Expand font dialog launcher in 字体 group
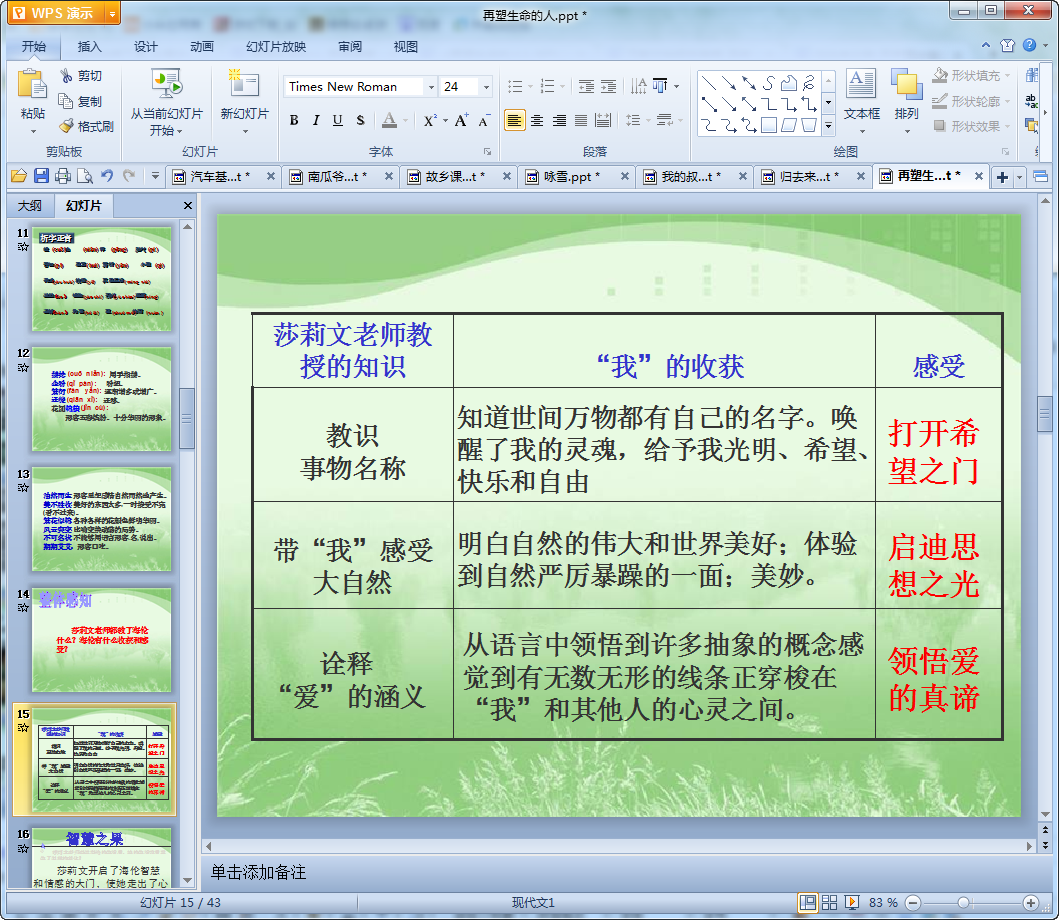 coord(487,151)
